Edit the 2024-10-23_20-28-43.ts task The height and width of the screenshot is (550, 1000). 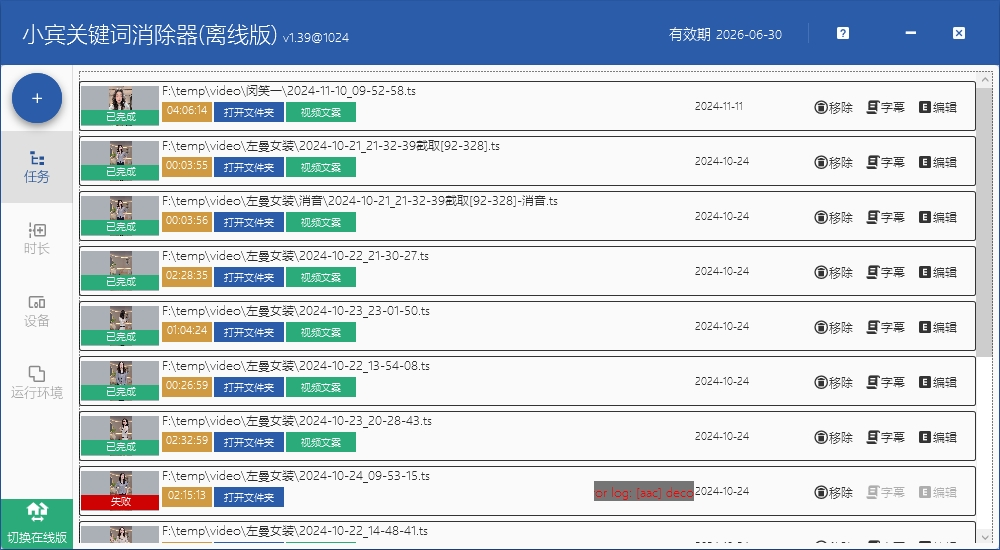(x=938, y=437)
